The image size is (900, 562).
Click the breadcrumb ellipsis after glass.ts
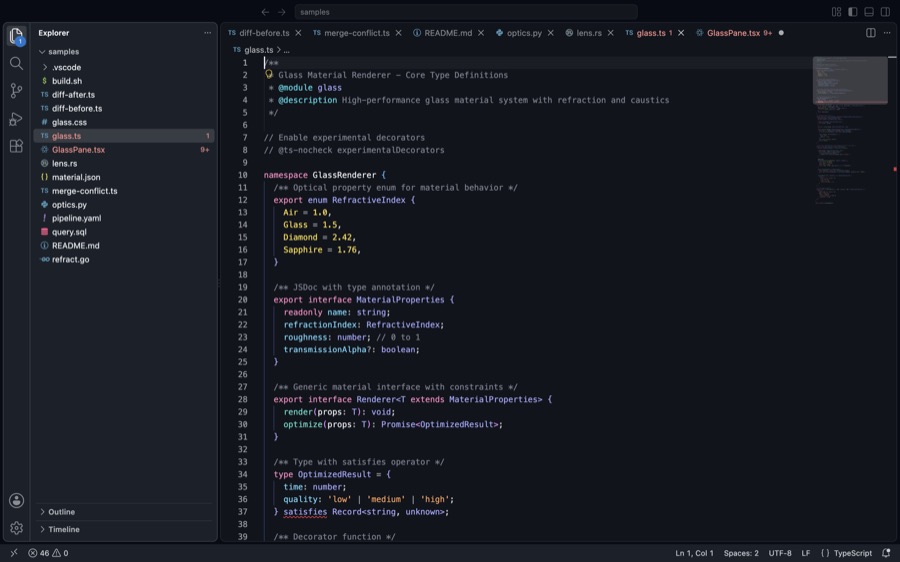[x=286, y=50]
